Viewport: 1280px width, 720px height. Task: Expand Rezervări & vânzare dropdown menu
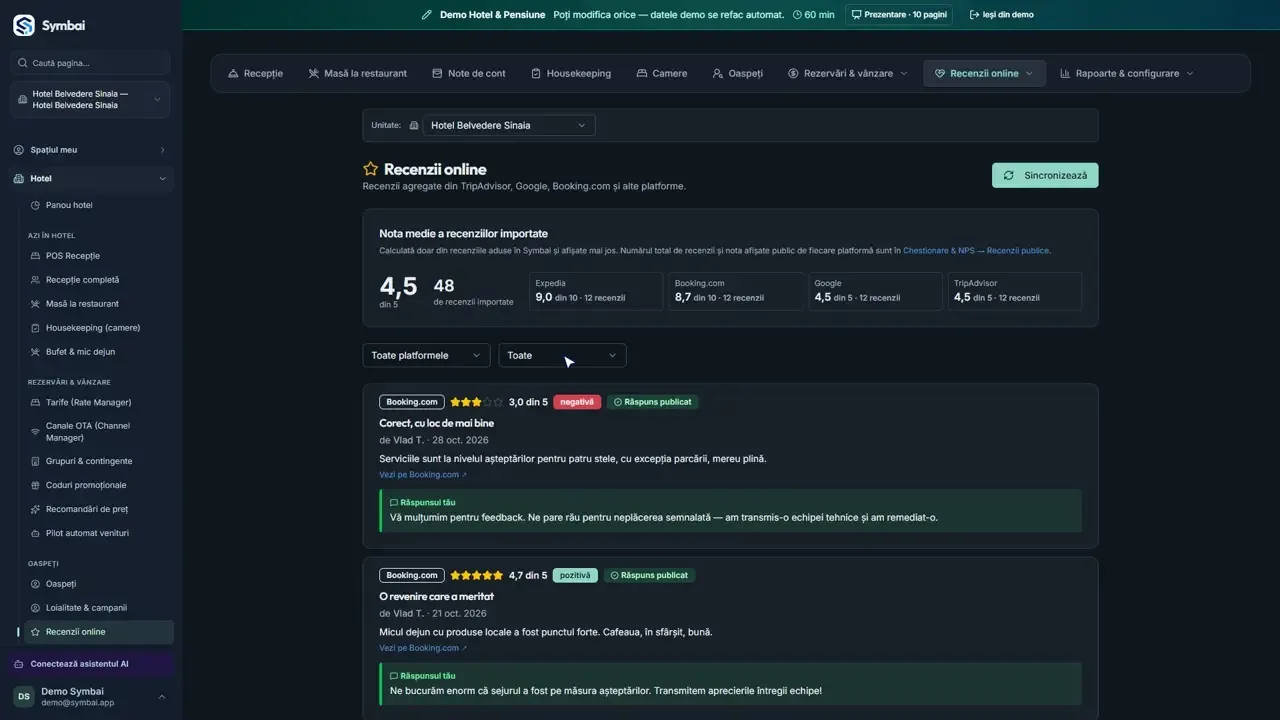pos(848,73)
